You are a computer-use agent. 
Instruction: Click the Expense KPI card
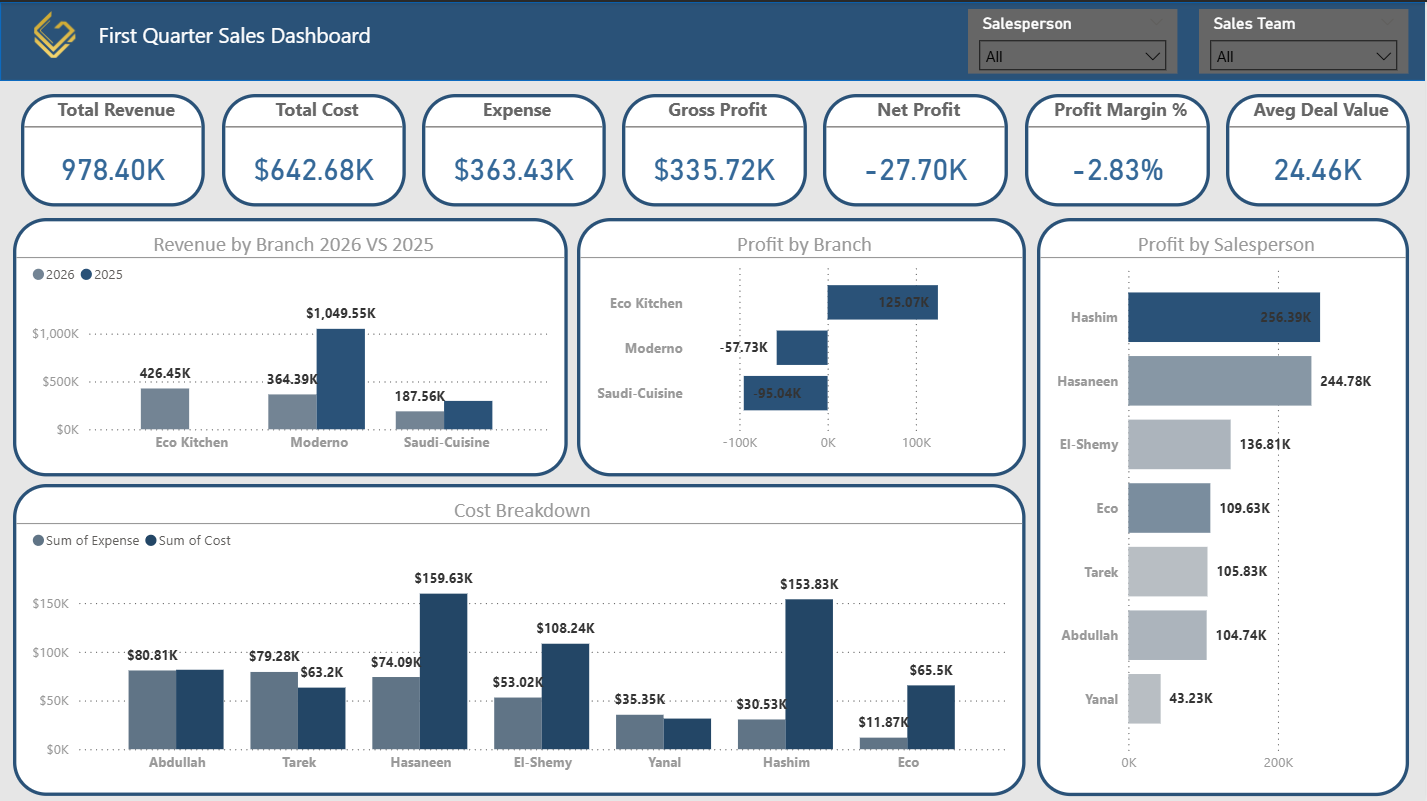[513, 149]
